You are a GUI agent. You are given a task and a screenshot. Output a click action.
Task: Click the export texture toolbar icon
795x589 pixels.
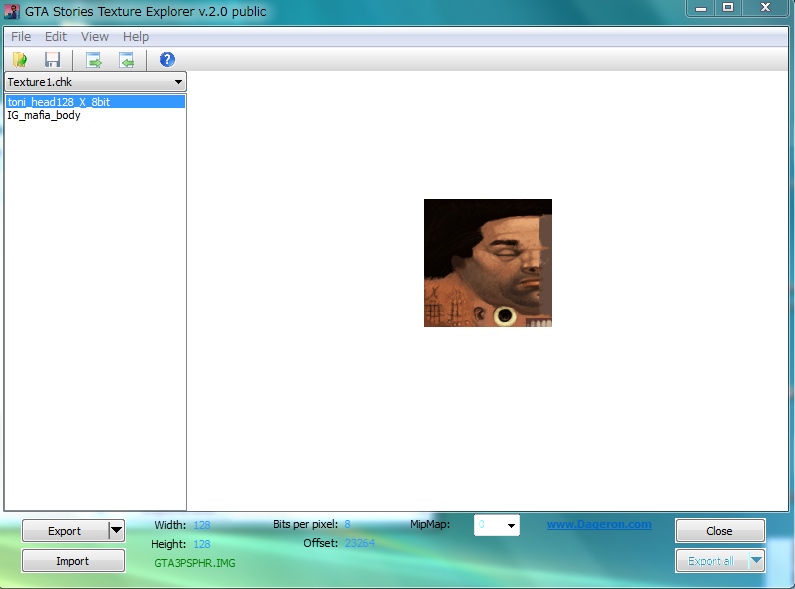[x=94, y=60]
